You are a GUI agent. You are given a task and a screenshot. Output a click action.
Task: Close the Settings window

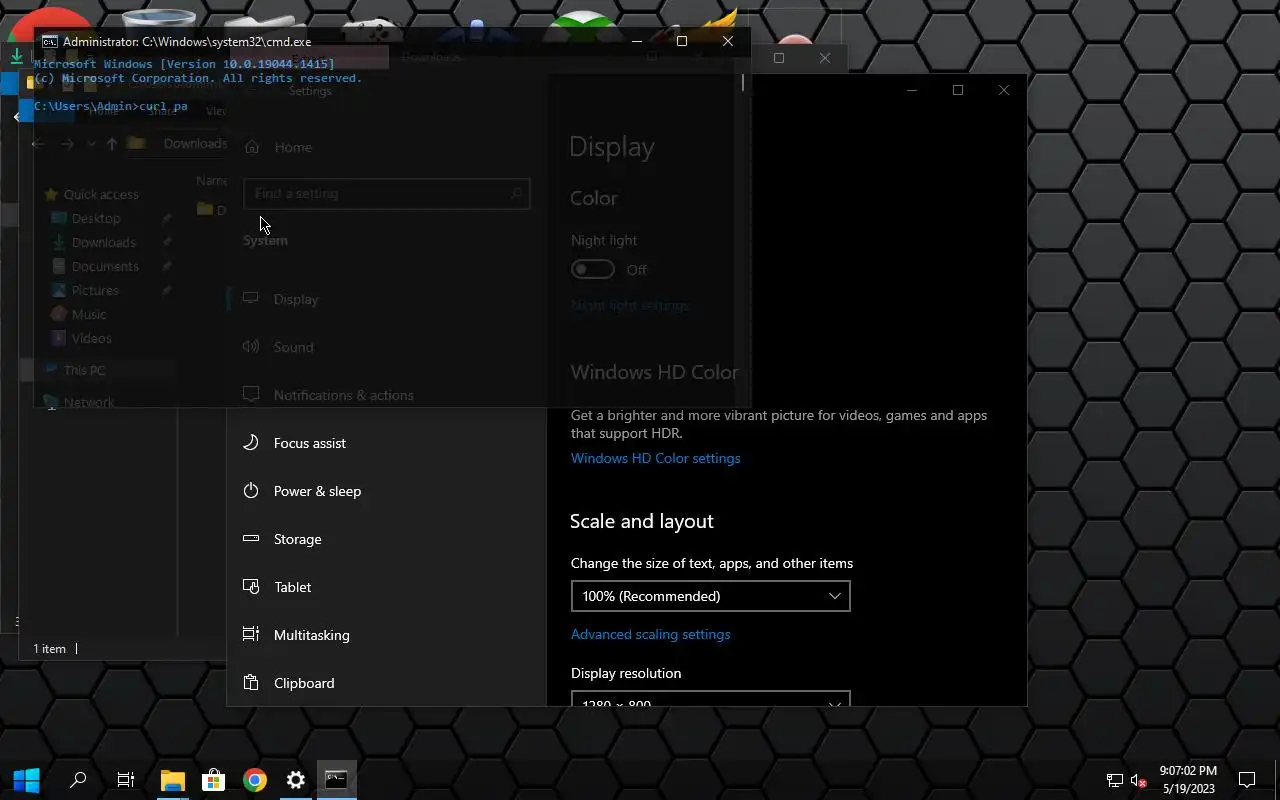tap(1004, 90)
